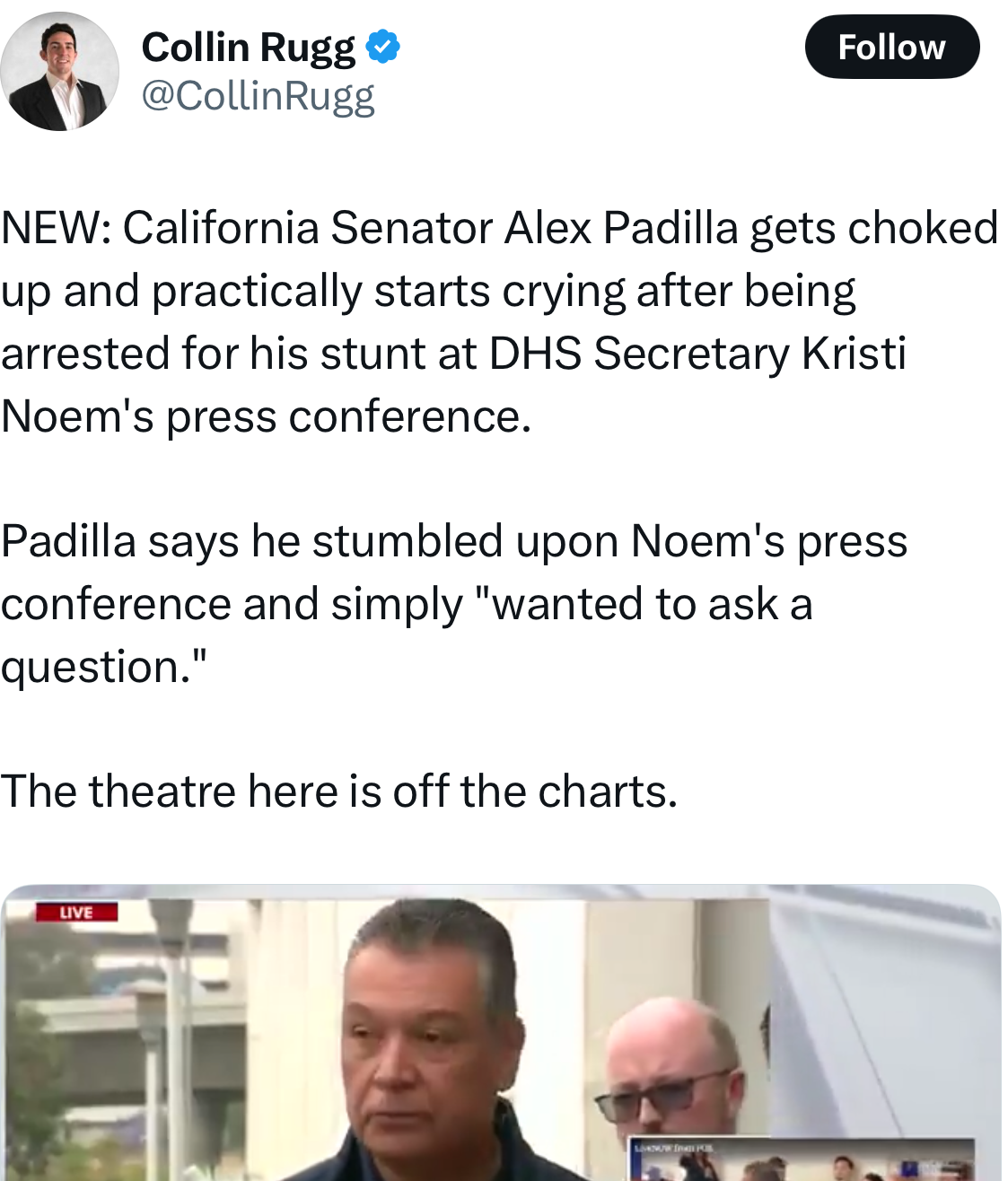Click the word "question." in second paragraph
The width and height of the screenshot is (1008, 1181).
[103, 667]
